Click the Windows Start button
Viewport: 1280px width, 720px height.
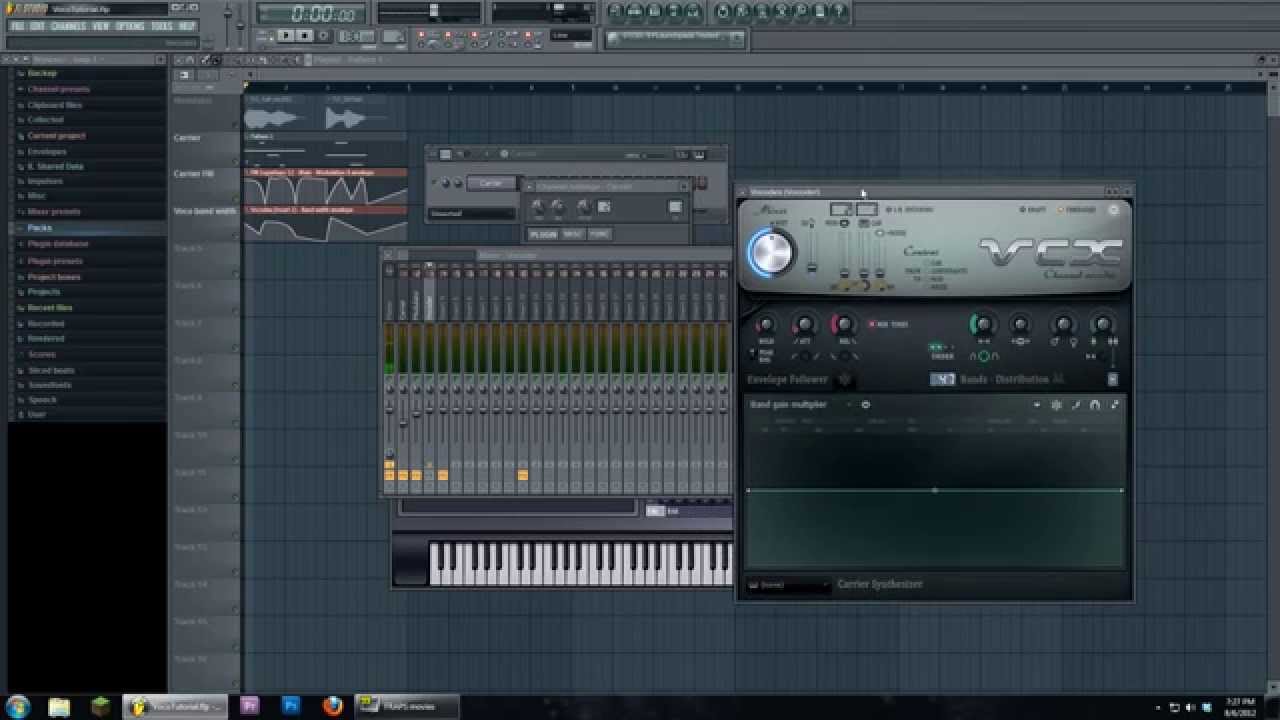click(18, 706)
